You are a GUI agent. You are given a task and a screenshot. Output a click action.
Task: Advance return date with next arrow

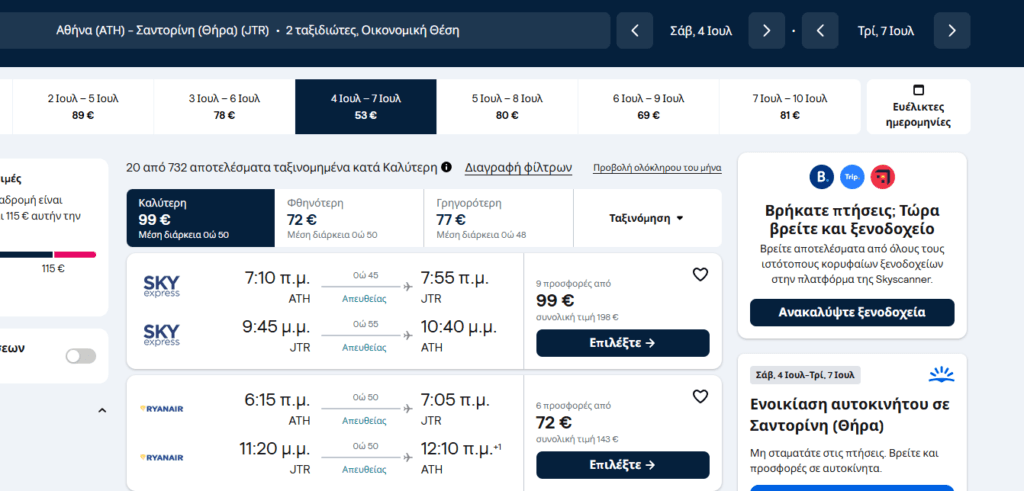coord(952,30)
